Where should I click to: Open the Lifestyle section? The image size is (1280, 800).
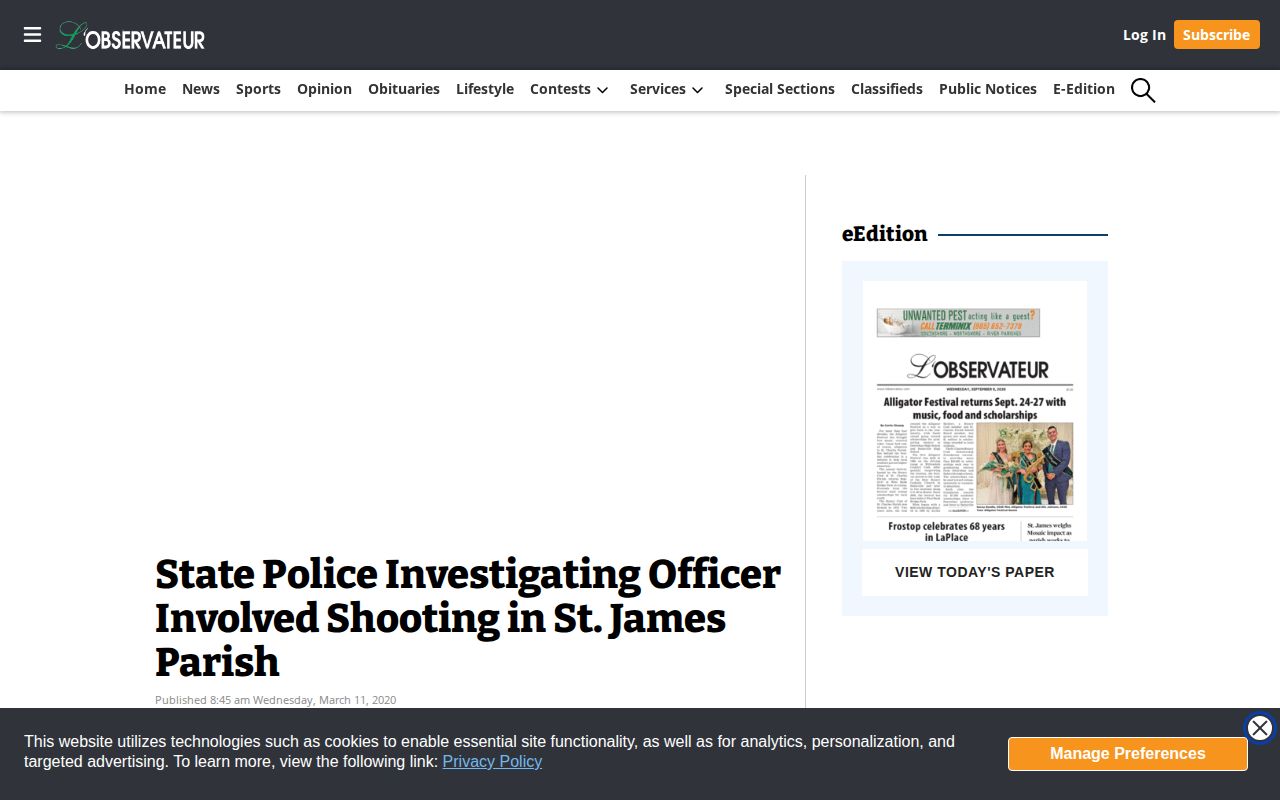[485, 89]
